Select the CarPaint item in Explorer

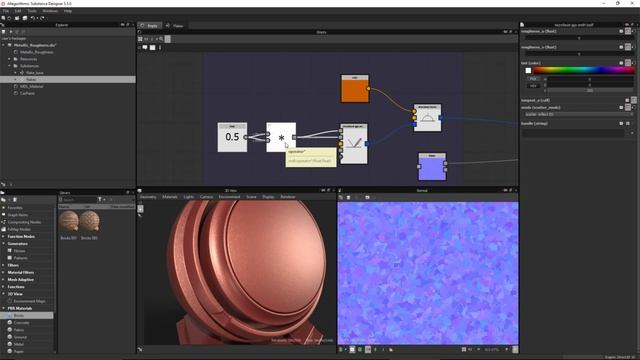click(27, 93)
